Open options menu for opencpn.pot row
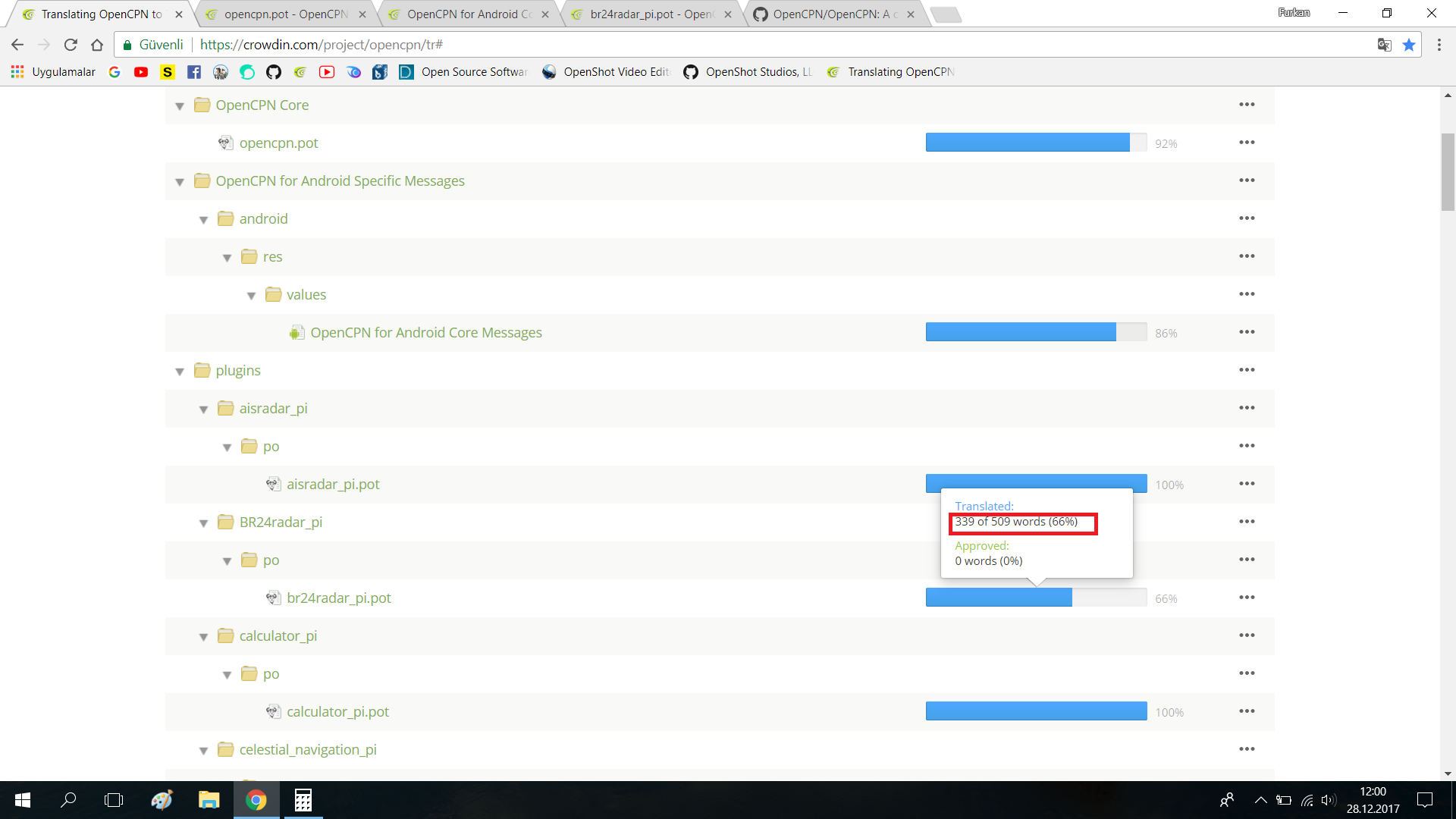Screen dimensions: 1456x819 pyautogui.click(x=1247, y=143)
